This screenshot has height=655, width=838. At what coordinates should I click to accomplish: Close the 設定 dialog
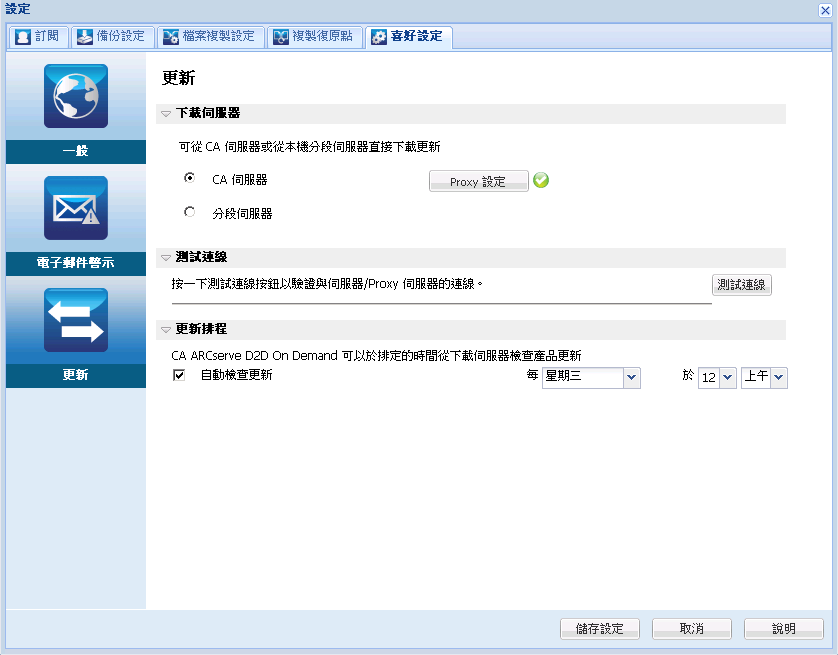tap(825, 10)
